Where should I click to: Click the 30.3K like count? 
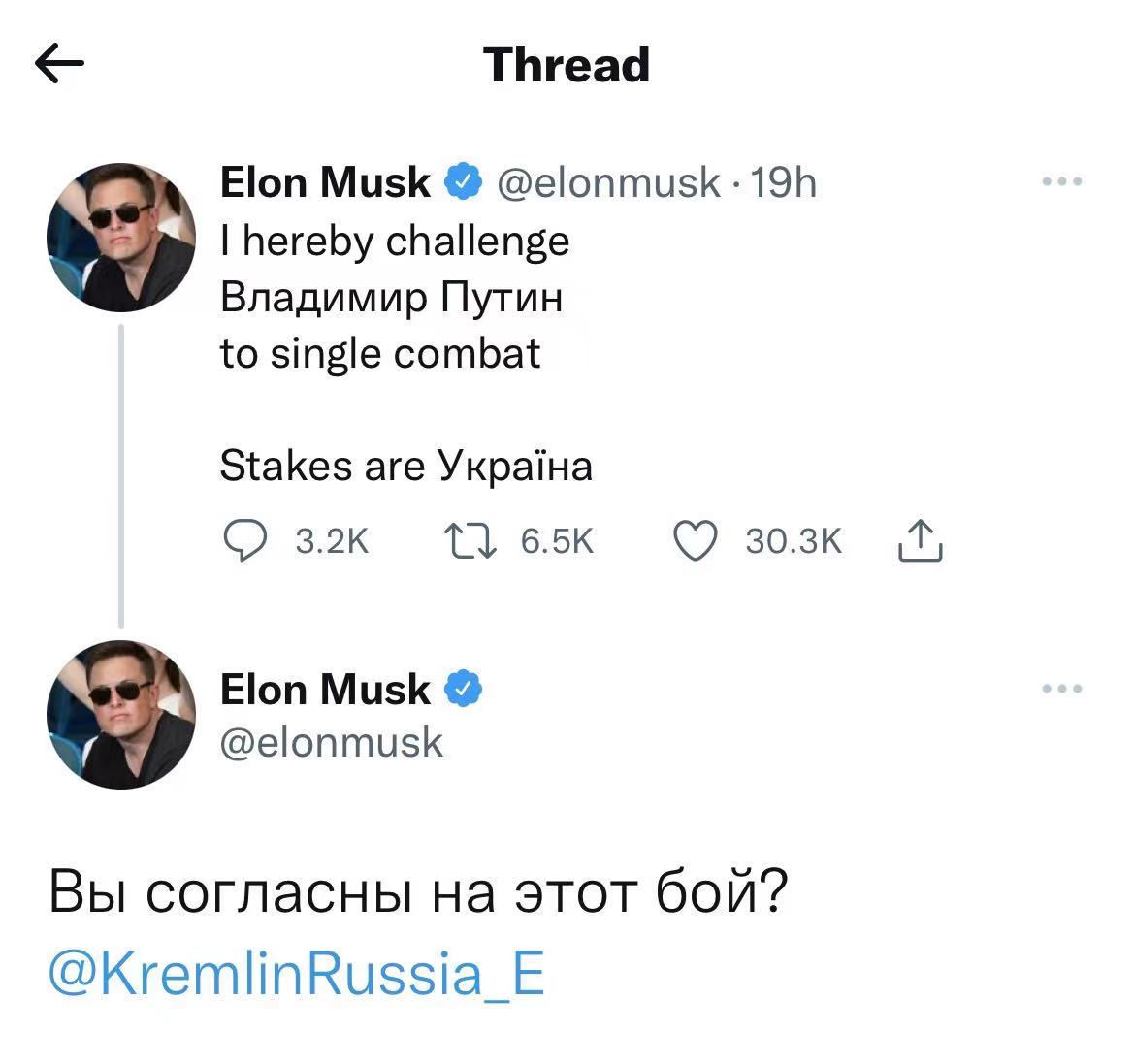click(792, 541)
